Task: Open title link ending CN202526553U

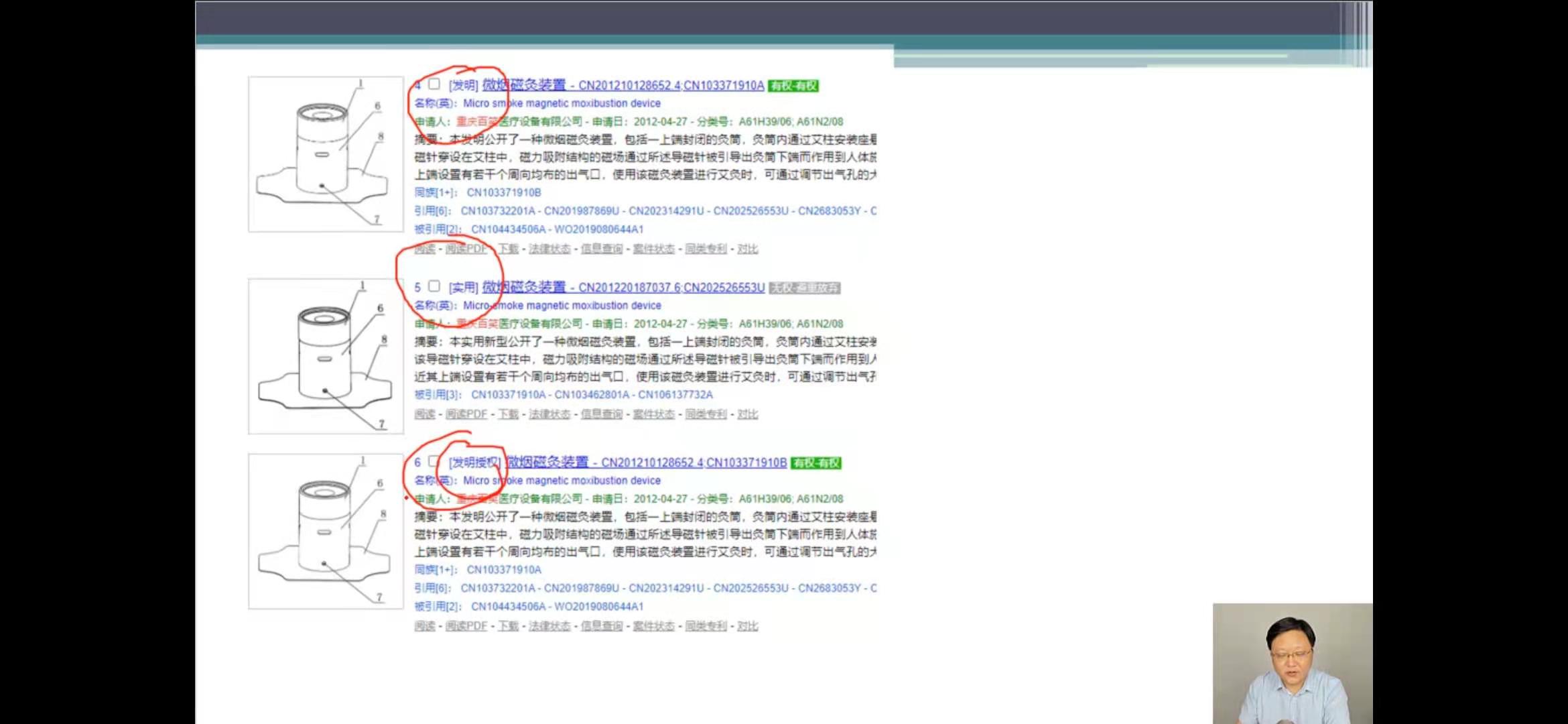Action: click(623, 287)
